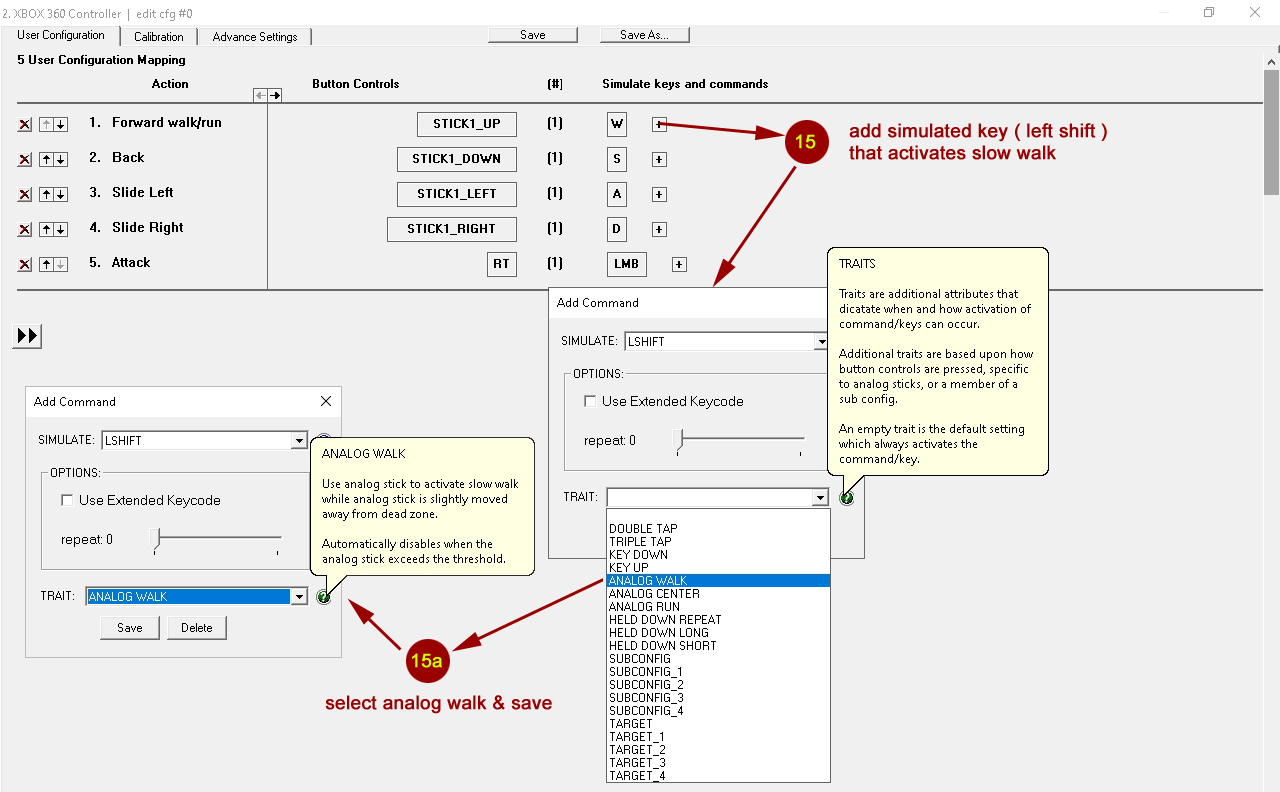The image size is (1280, 792).
Task: Open the TRAIT dropdown showing ANALOG WALK
Action: pos(298,597)
